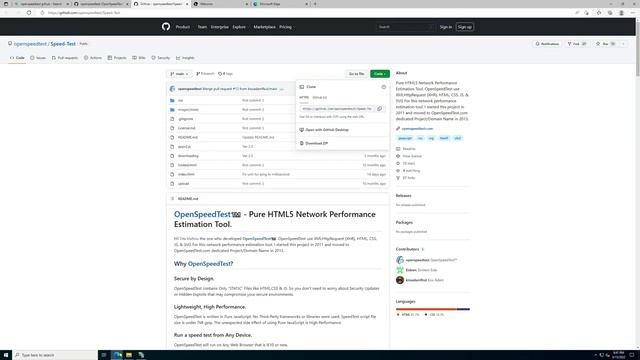This screenshot has width=640, height=360.
Task: Open the README.md file in the file list
Action: (x=188, y=137)
